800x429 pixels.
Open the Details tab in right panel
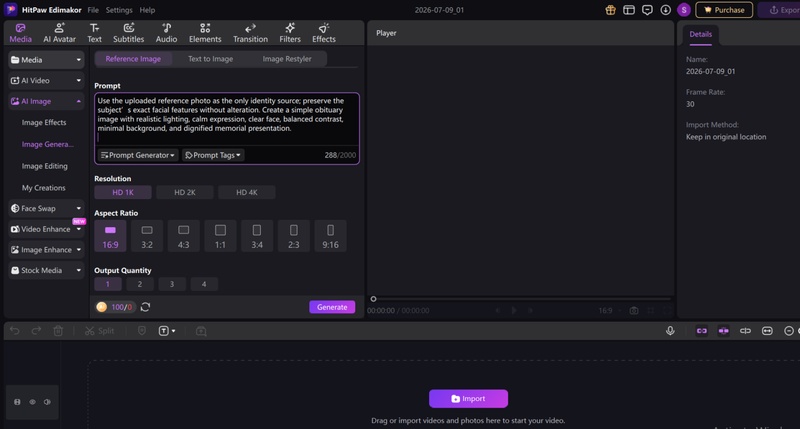pyautogui.click(x=701, y=34)
